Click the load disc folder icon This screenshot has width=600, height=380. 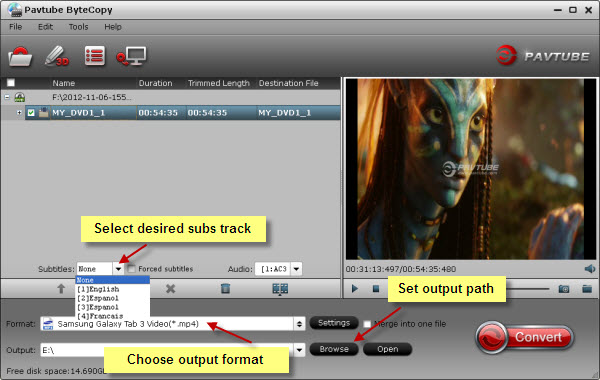pyautogui.click(x=20, y=57)
